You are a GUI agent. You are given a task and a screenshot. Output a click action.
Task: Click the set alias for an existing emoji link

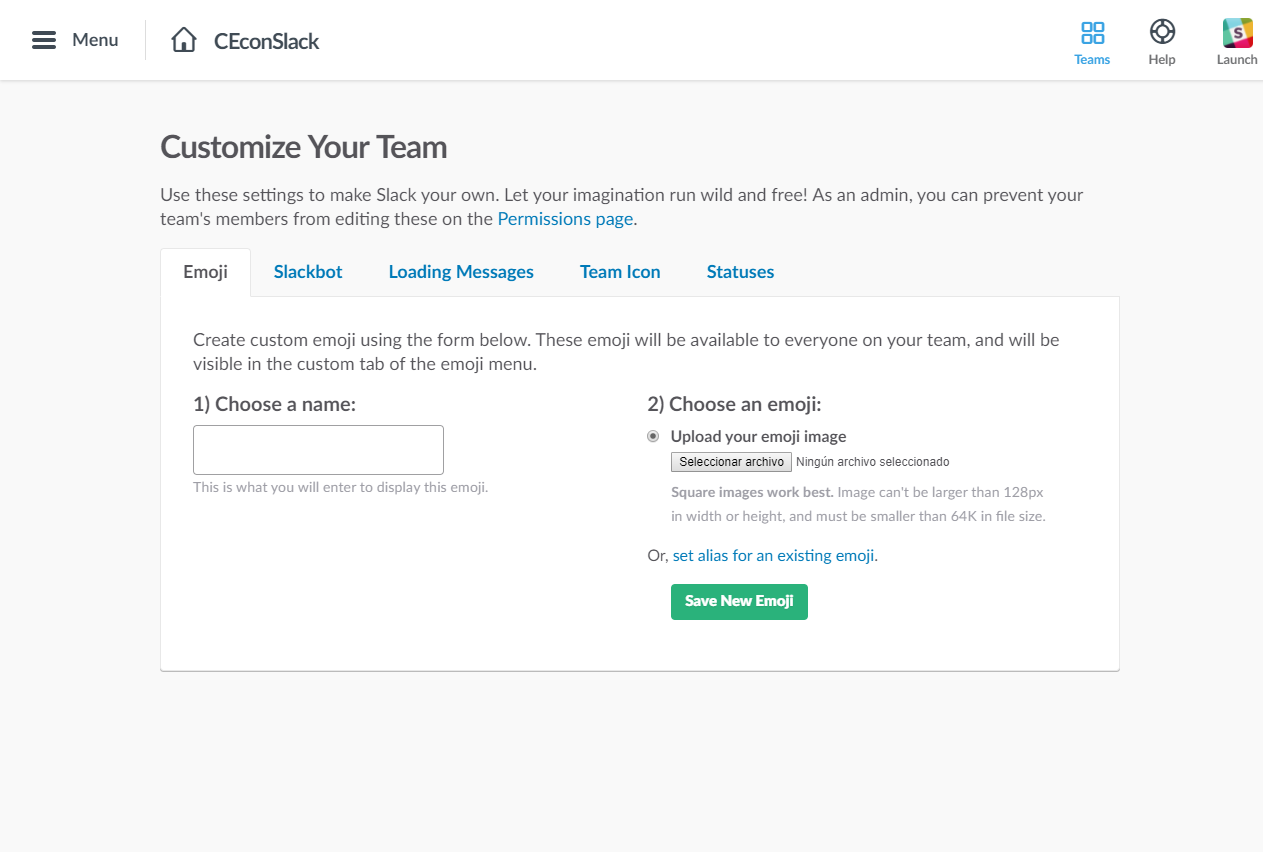775,555
